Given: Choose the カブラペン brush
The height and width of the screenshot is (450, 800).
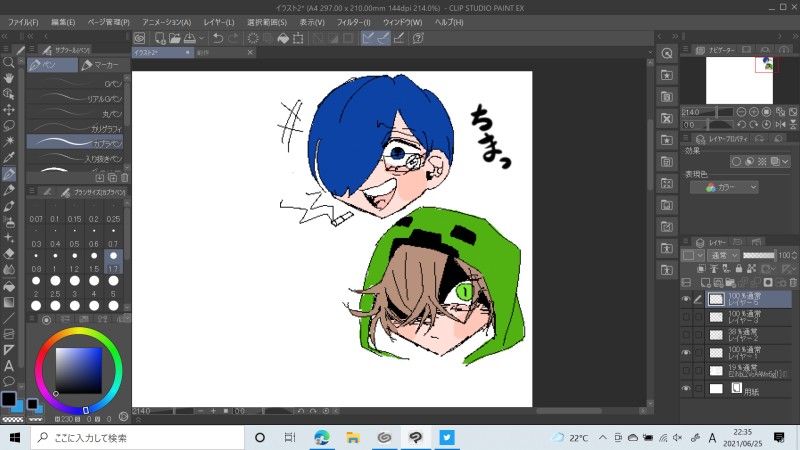Looking at the screenshot, I should point(75,142).
